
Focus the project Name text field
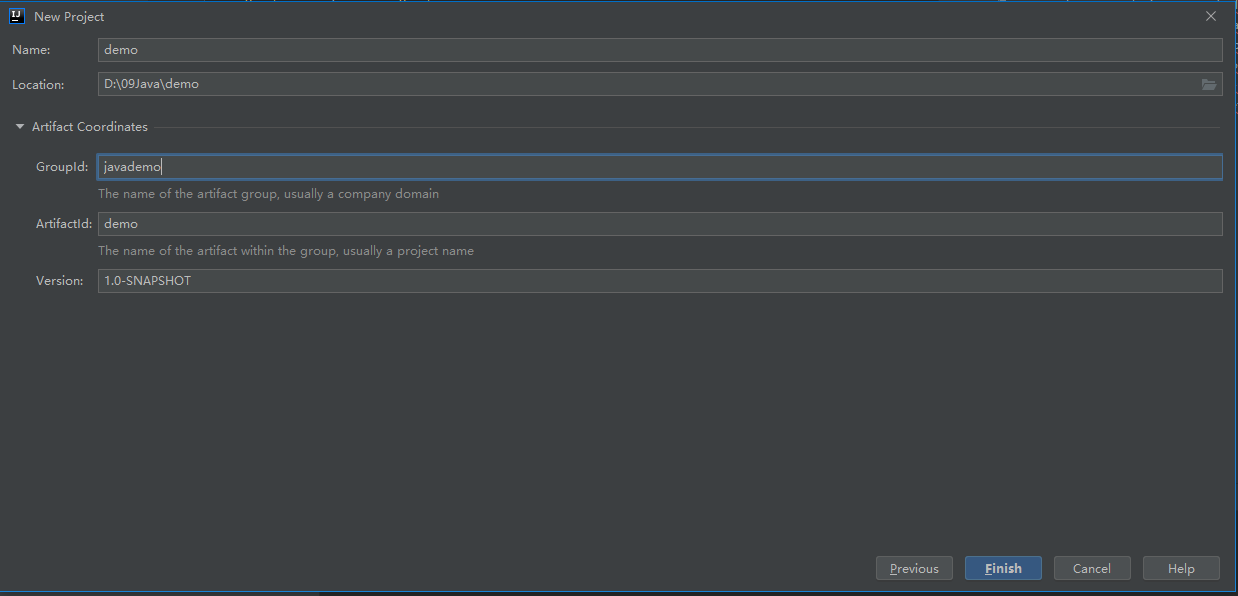click(660, 50)
